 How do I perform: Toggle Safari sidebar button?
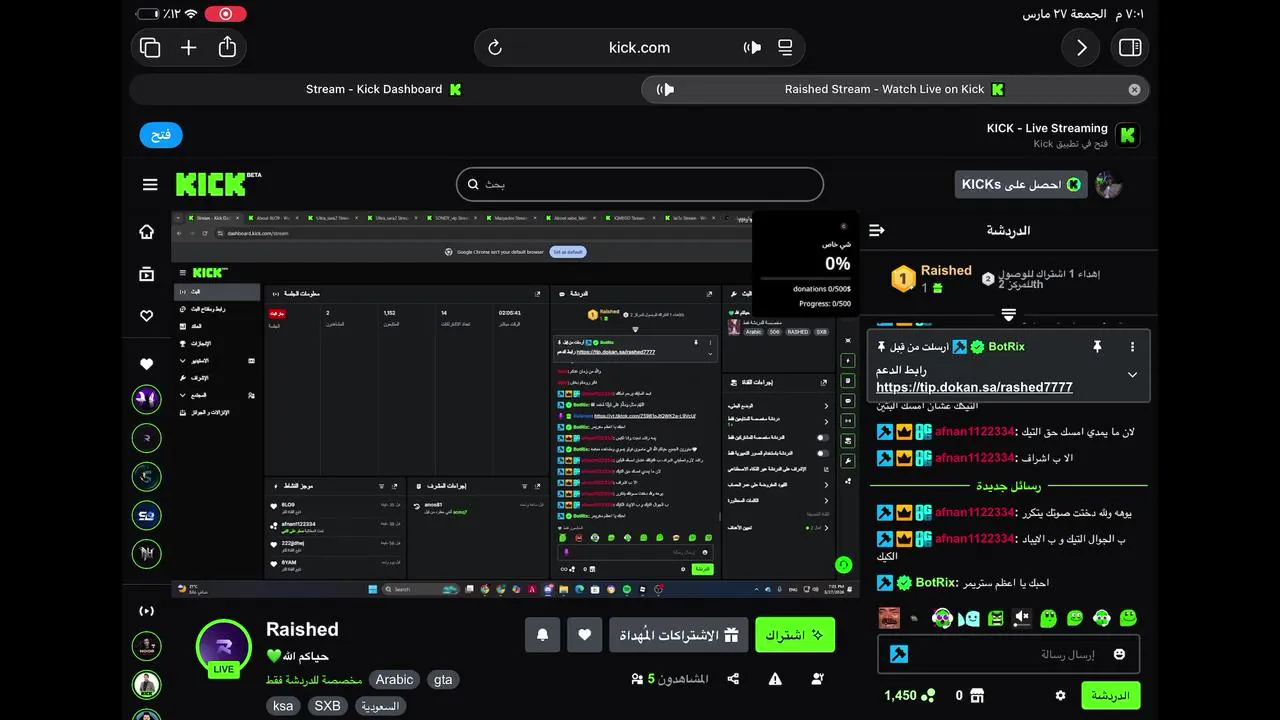(x=1130, y=47)
